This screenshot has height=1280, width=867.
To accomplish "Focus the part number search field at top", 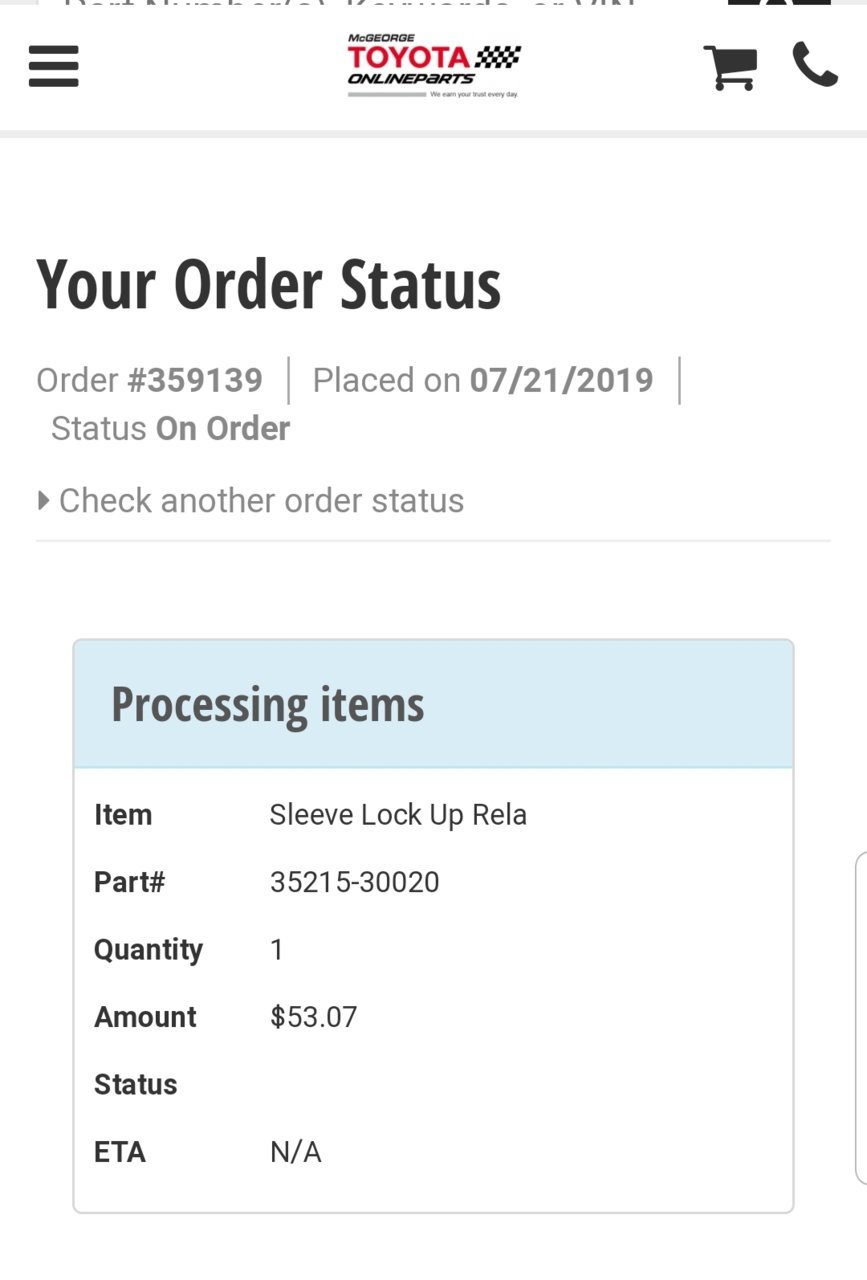I will coord(380,3).
